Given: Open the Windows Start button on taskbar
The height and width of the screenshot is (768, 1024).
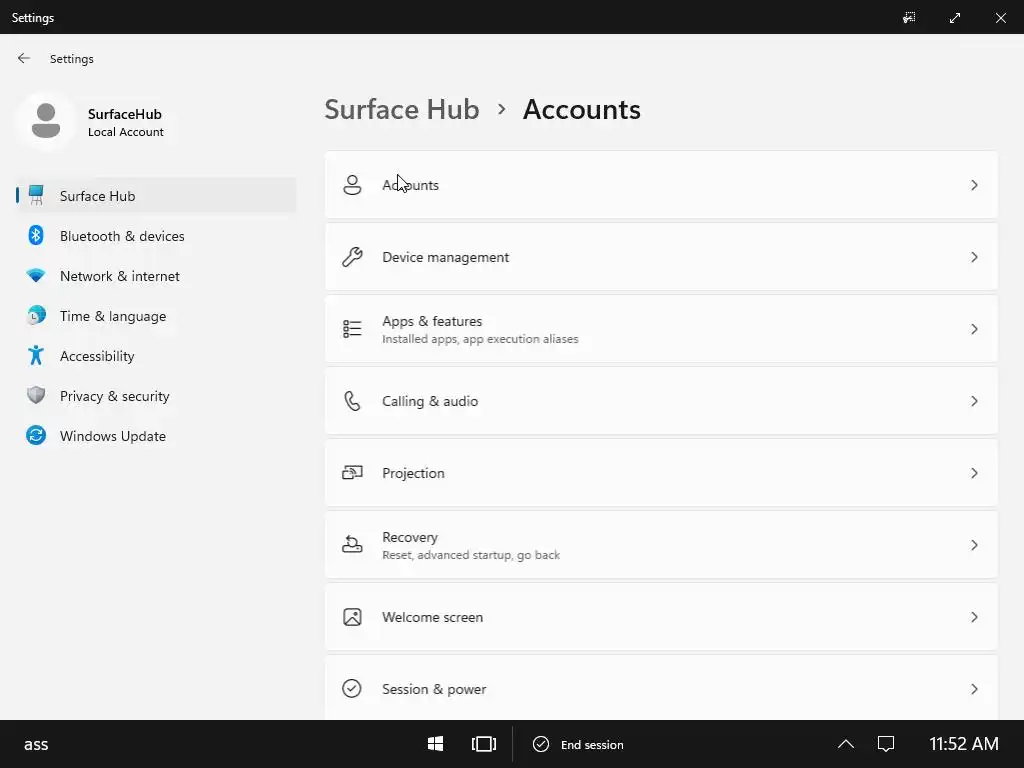Looking at the screenshot, I should (x=436, y=744).
